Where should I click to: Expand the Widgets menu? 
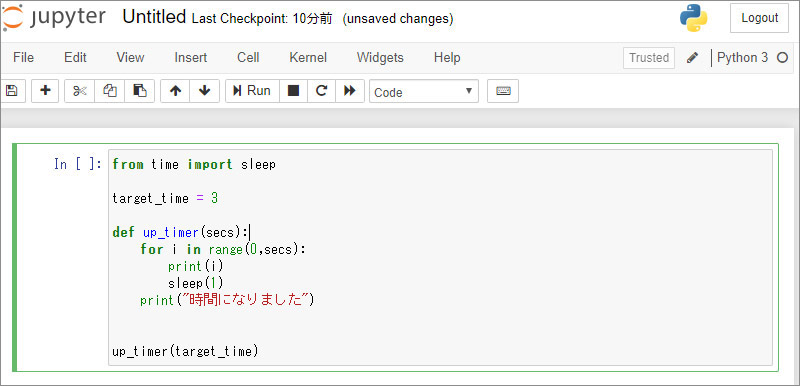[x=380, y=58]
